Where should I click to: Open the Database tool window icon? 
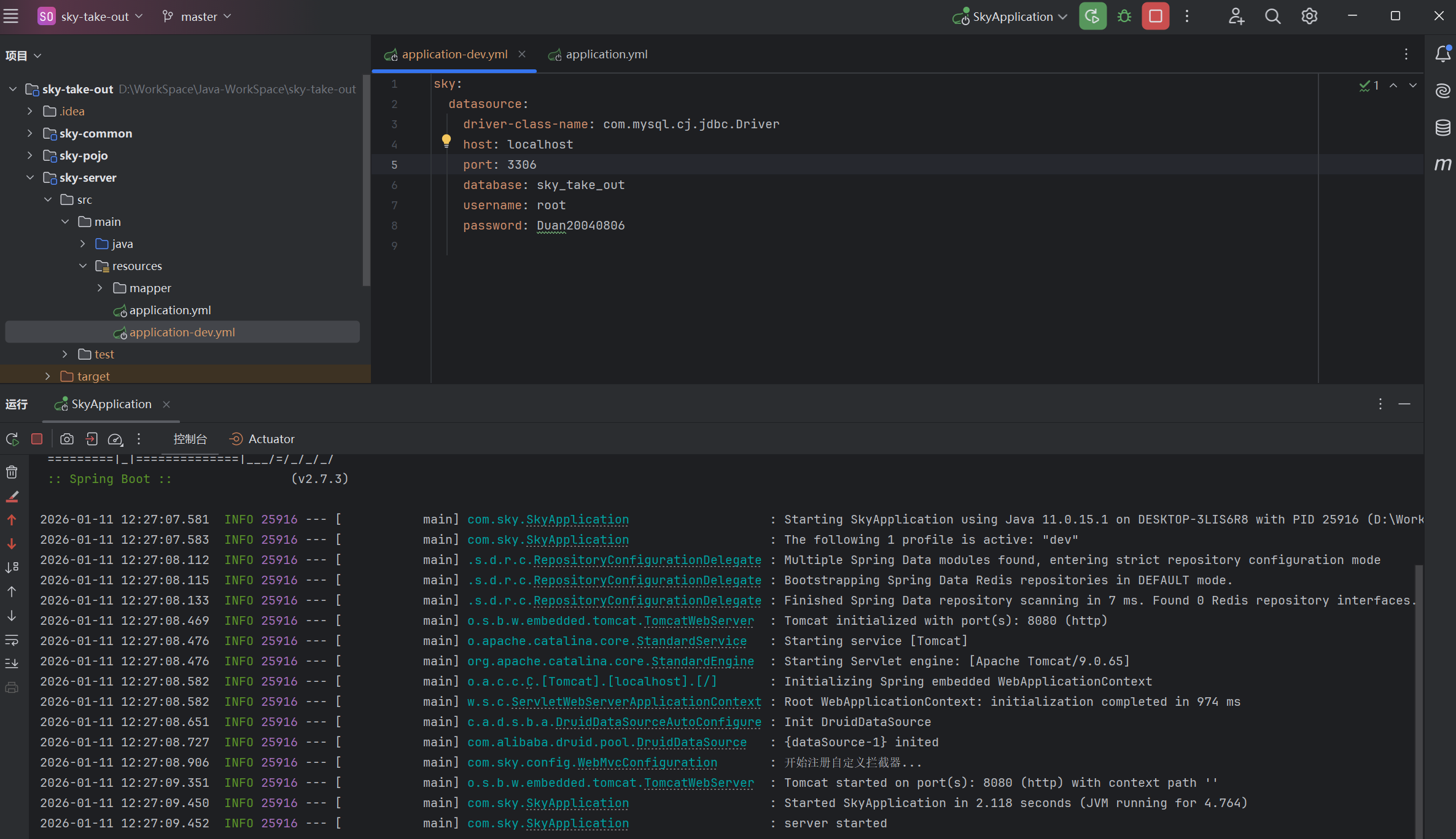coord(1442,128)
